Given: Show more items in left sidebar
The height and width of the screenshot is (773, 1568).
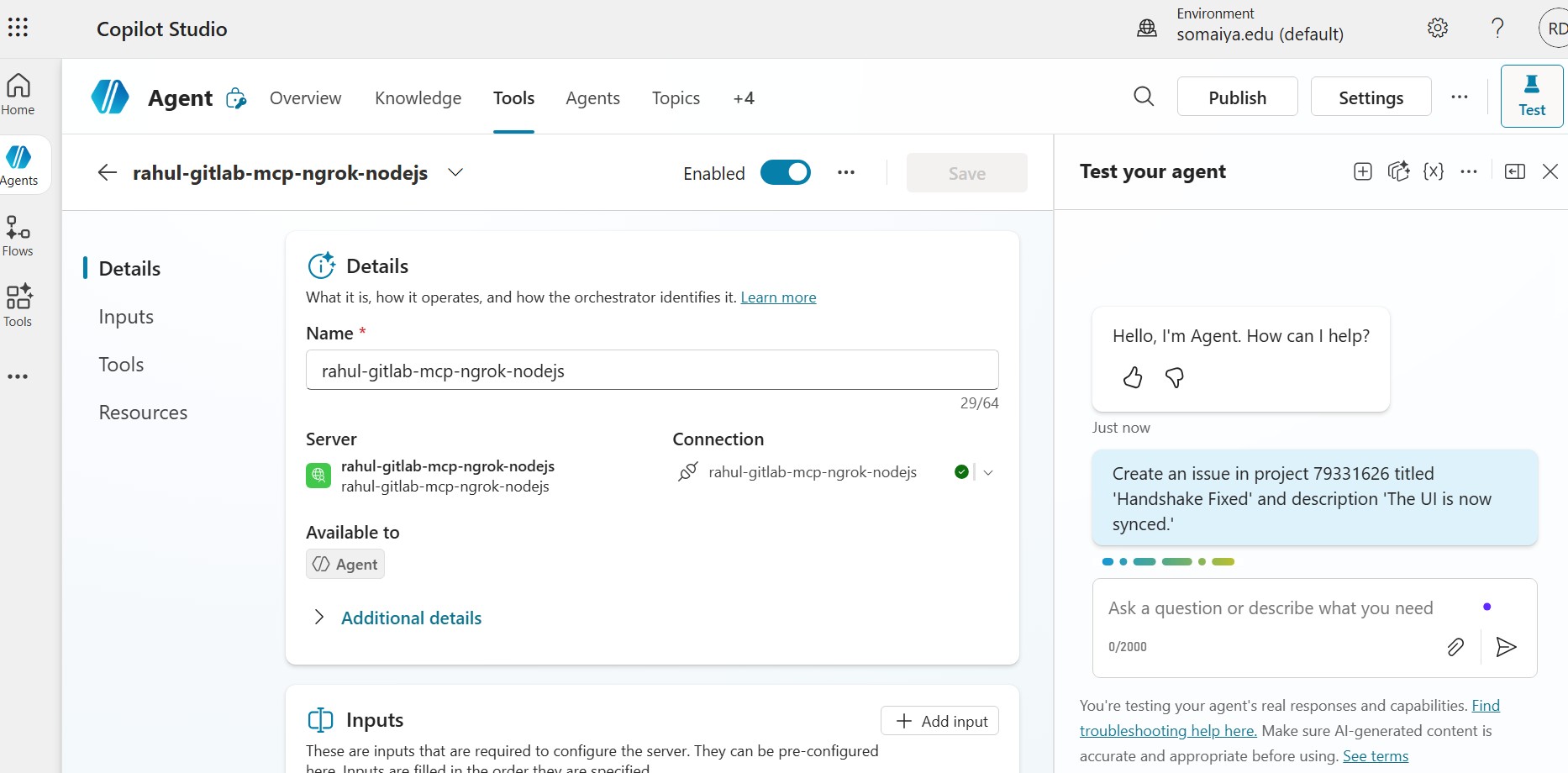Looking at the screenshot, I should click(18, 376).
